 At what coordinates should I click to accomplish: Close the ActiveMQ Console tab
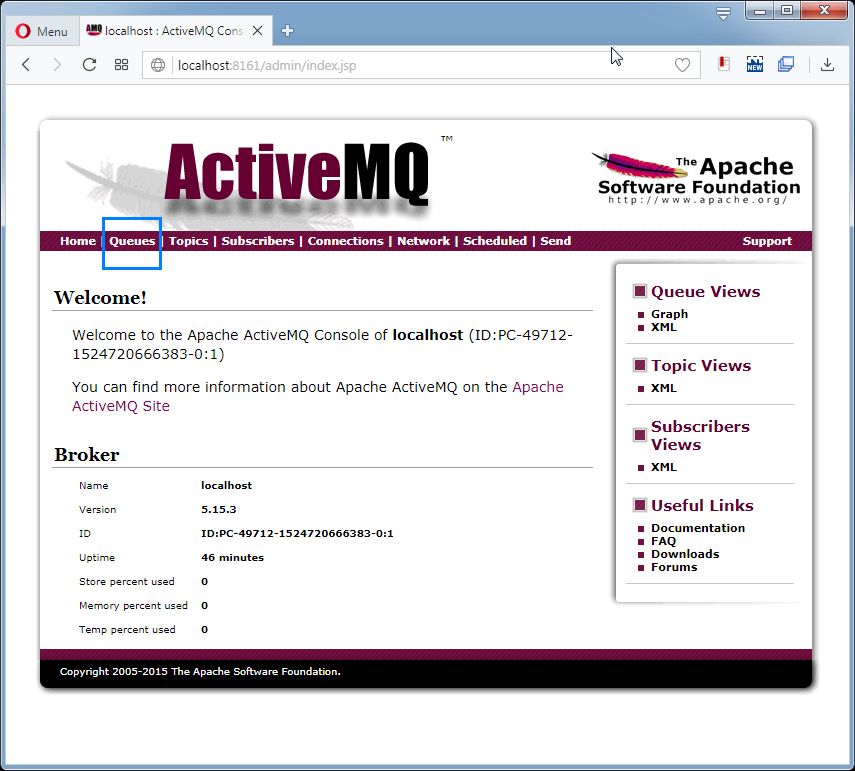tap(258, 31)
